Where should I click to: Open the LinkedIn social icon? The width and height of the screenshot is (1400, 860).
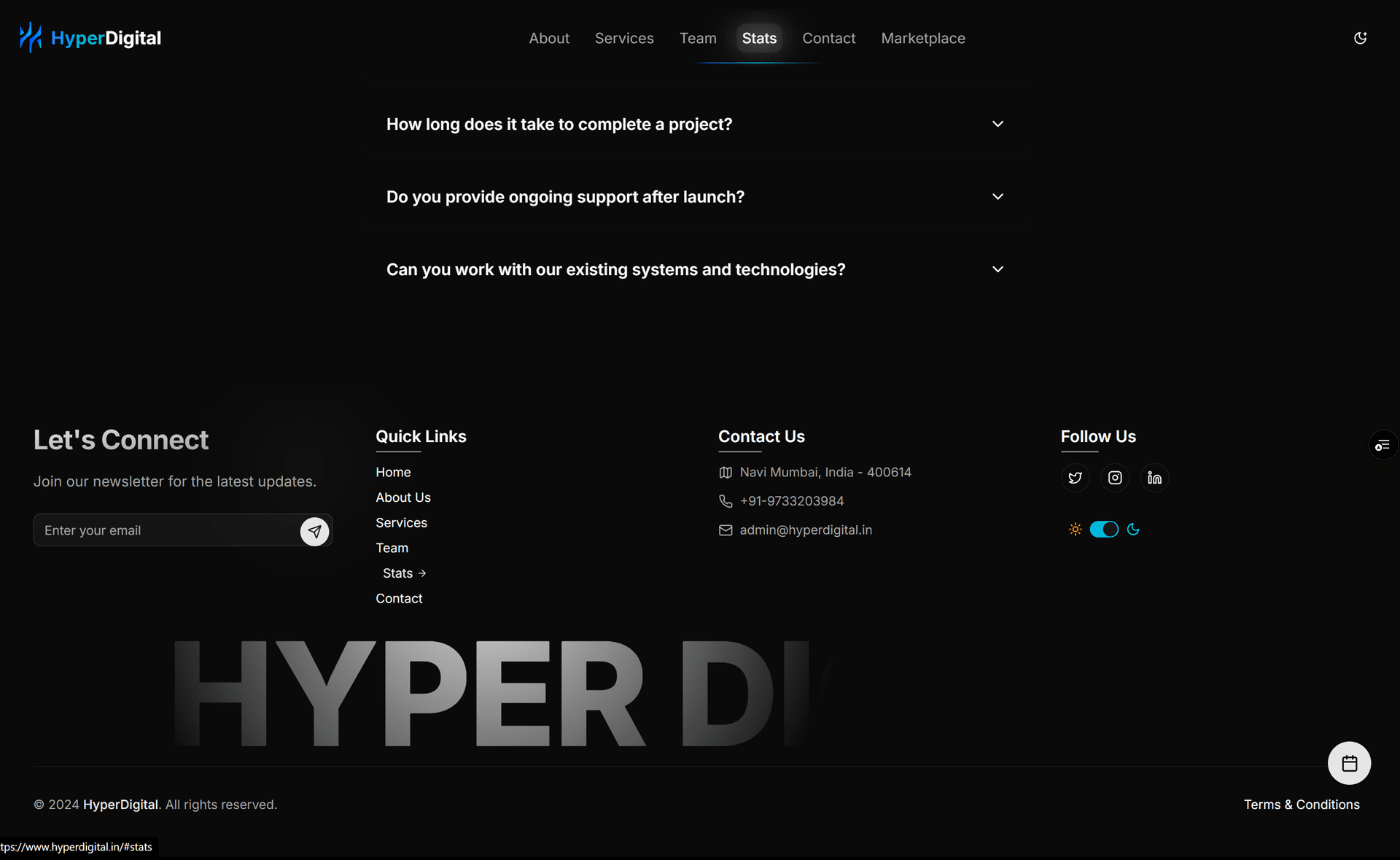(1154, 478)
